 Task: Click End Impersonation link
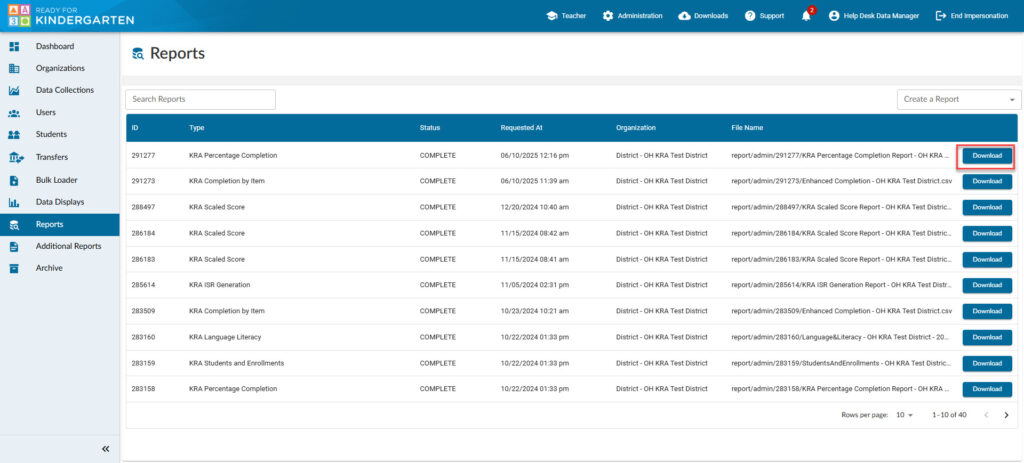tap(971, 16)
